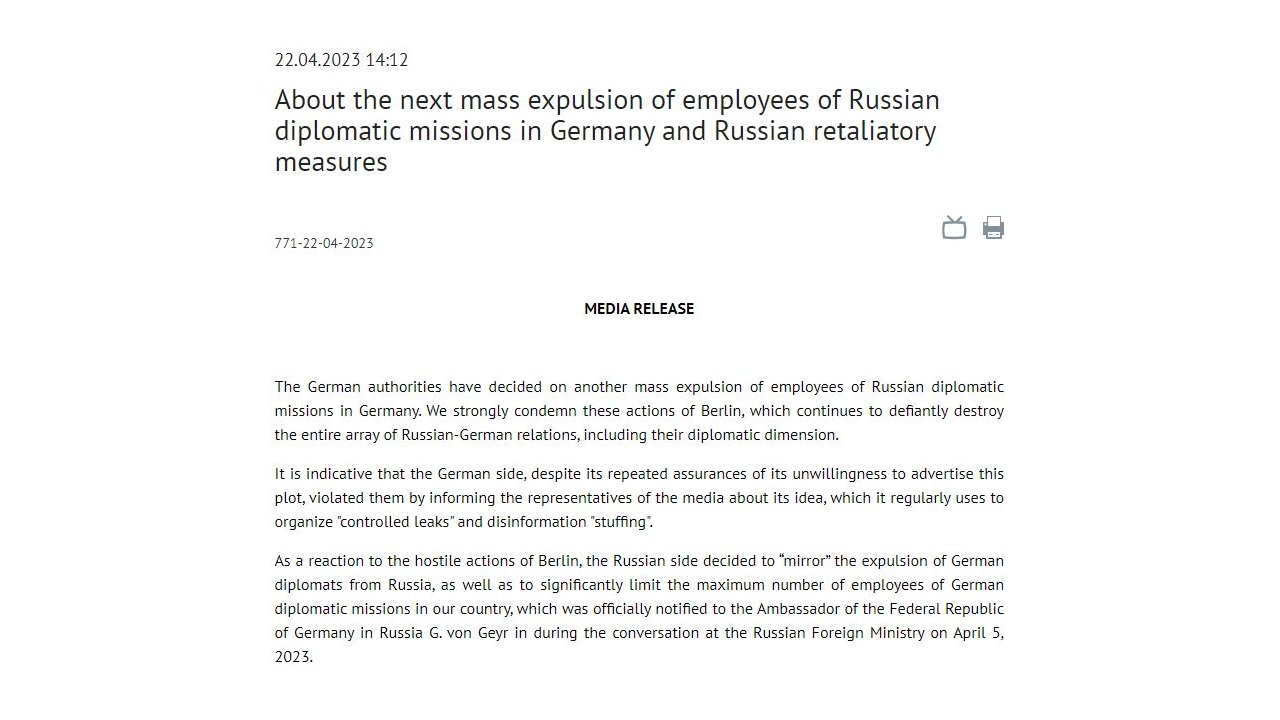Click the document number 771-22-04-2023
Viewport: 1280px width, 720px height.
click(324, 243)
